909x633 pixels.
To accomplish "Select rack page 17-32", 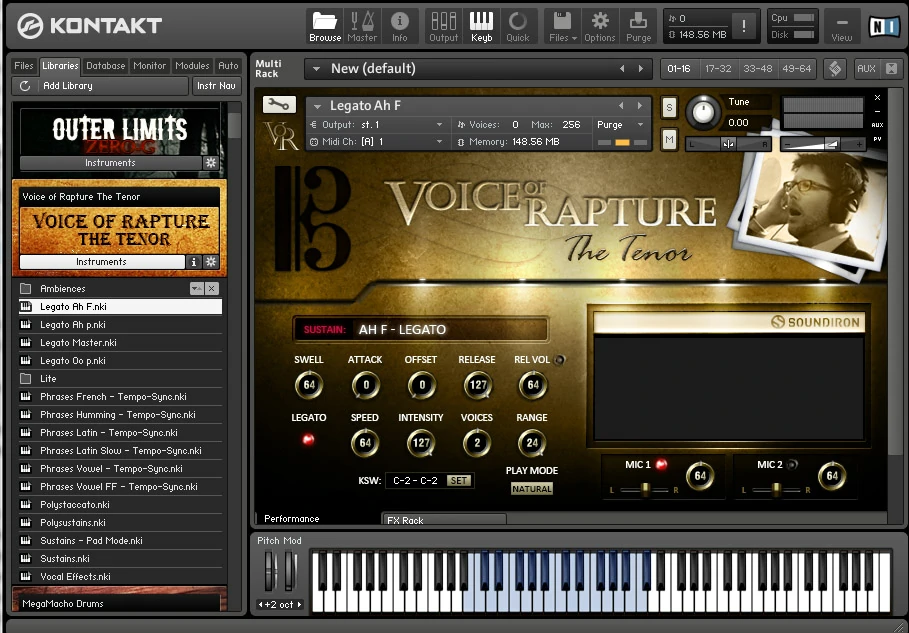I will coord(718,69).
